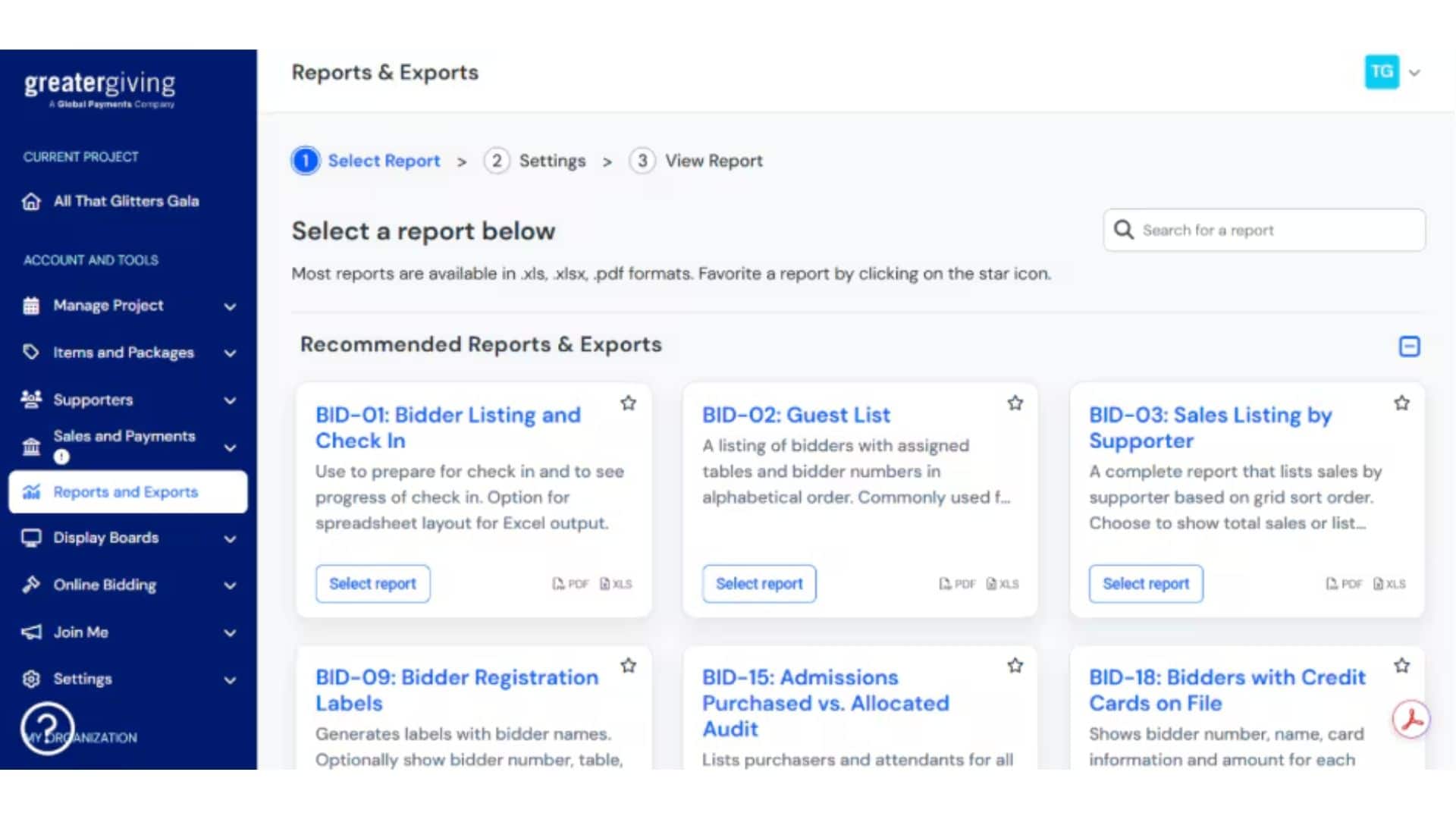Expand the Display Boards chevron
Screen dimensions: 1456x819
pyautogui.click(x=230, y=539)
